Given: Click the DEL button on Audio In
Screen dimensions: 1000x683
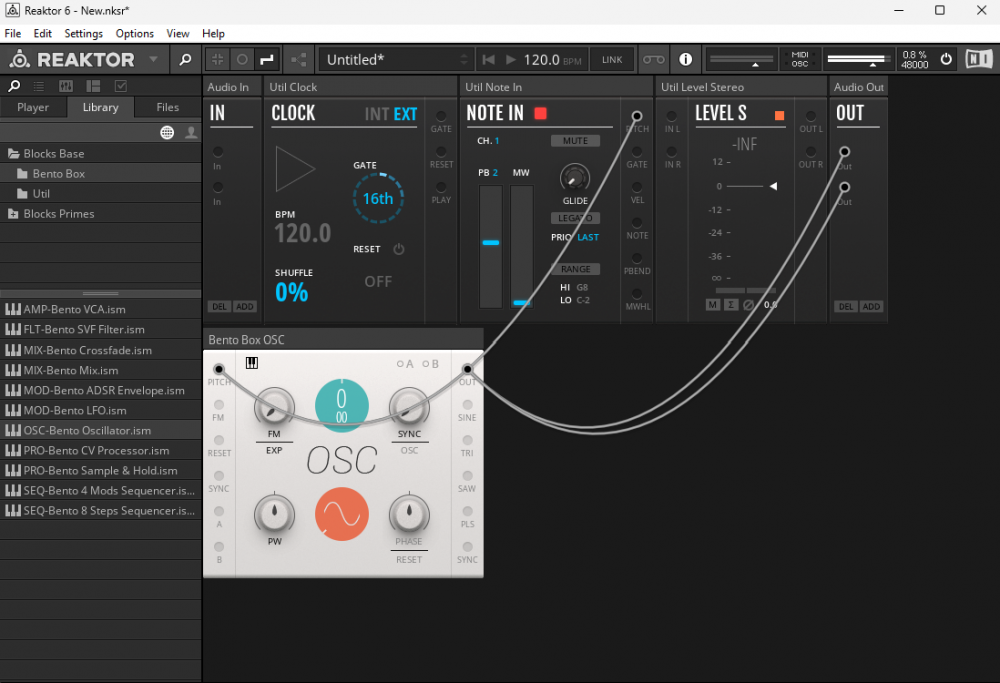Looking at the screenshot, I should pos(219,307).
